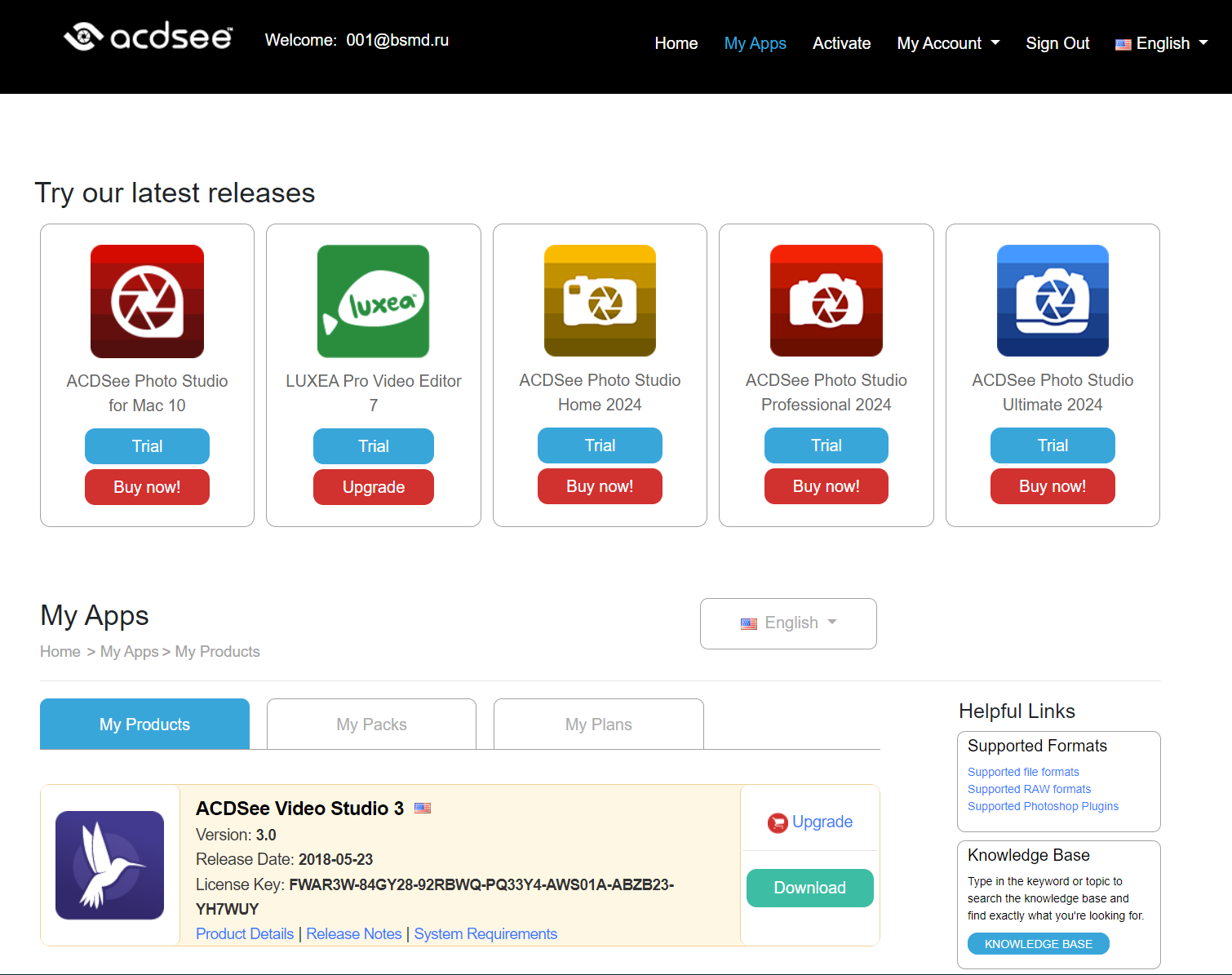Click the My Products breadcrumb link

click(217, 652)
